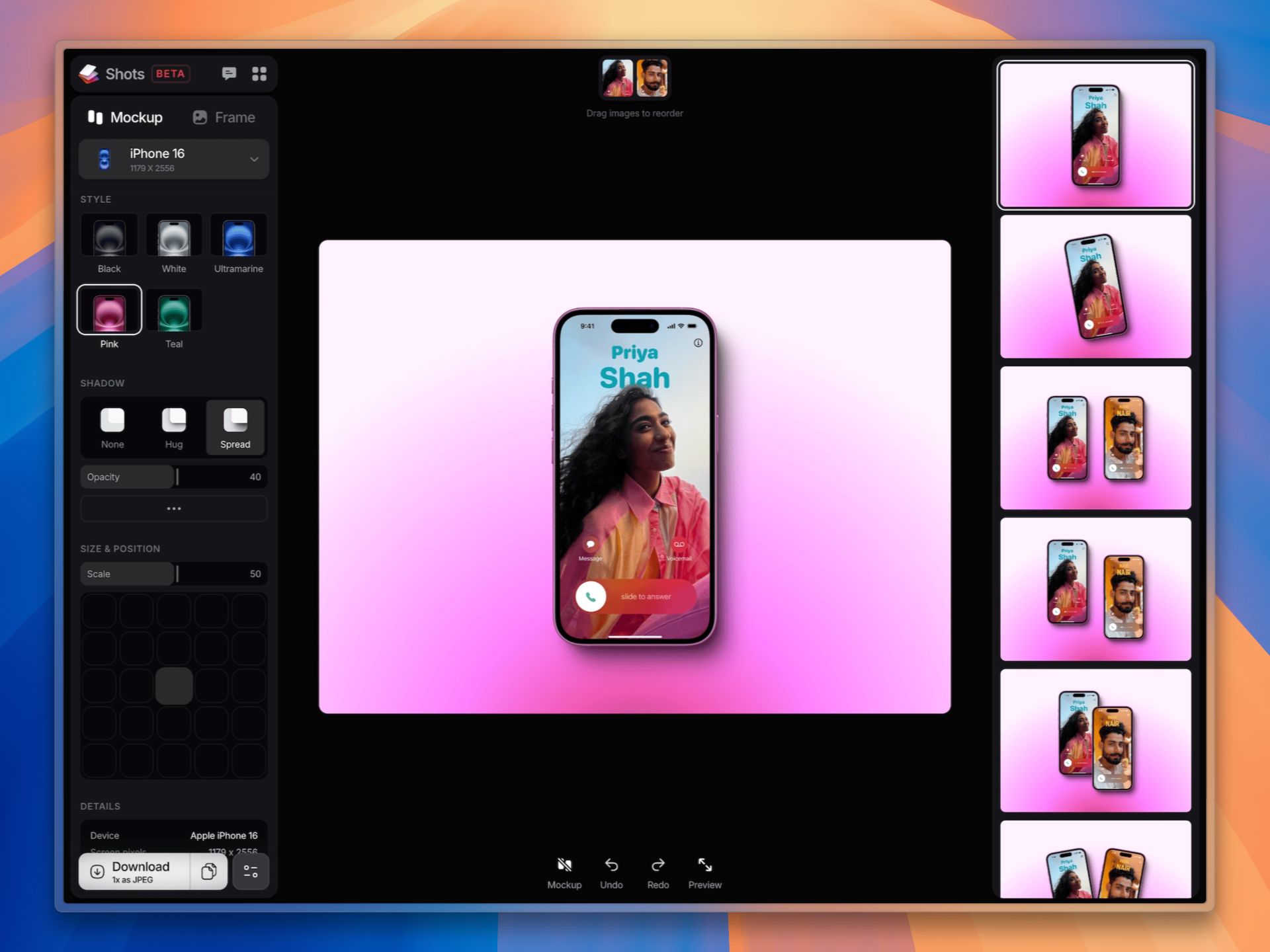This screenshot has height=952, width=1270.
Task: Select the two staggered phones layout preset
Action: click(x=1095, y=589)
